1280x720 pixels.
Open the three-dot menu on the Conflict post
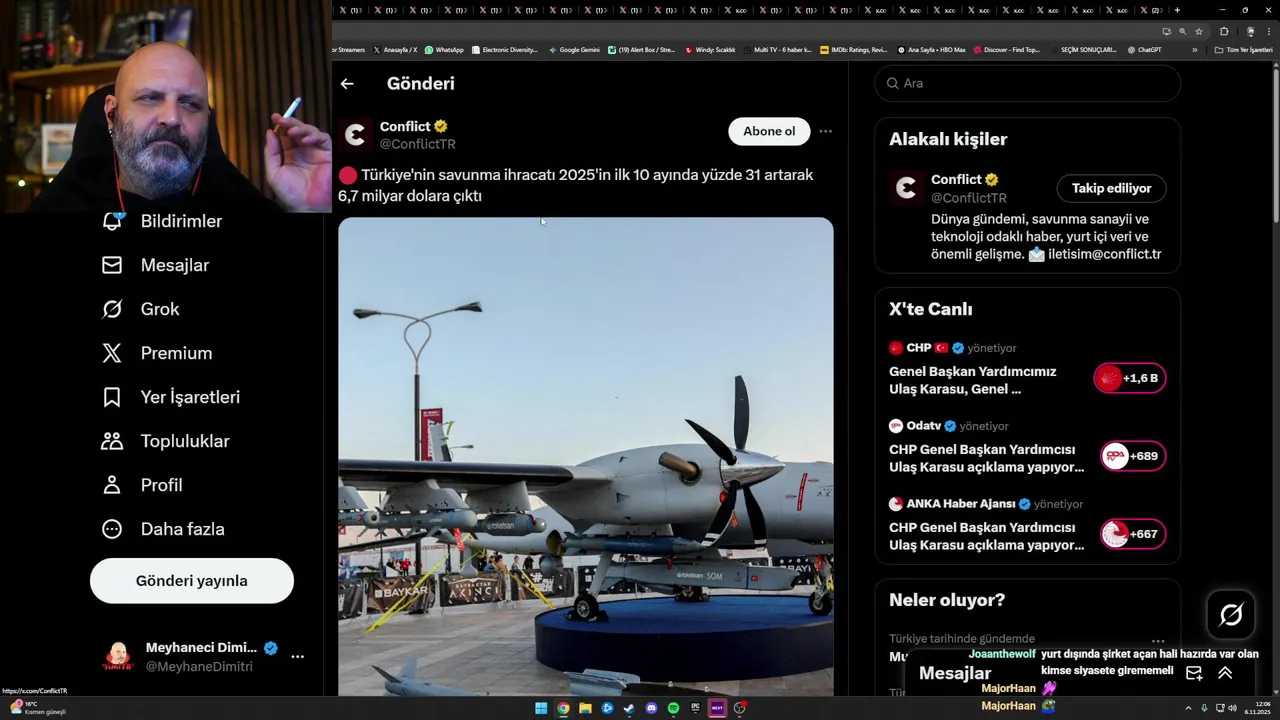click(x=825, y=131)
